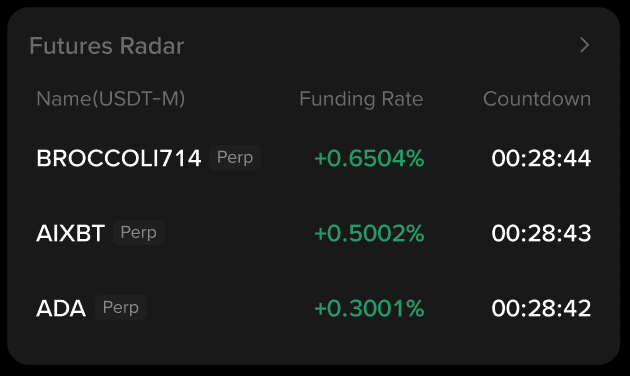Select the +0.3001% funding rate
This screenshot has height=376, width=630.
pyautogui.click(x=369, y=308)
